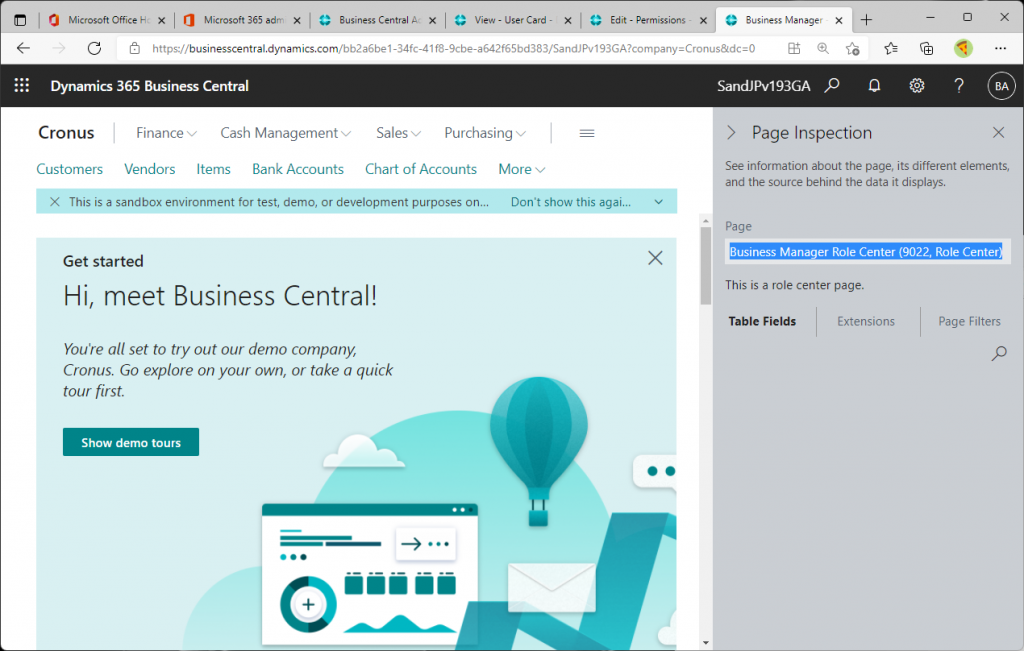1024x651 pixels.
Task: Open the navigation hamburger menu
Action: (x=586, y=133)
